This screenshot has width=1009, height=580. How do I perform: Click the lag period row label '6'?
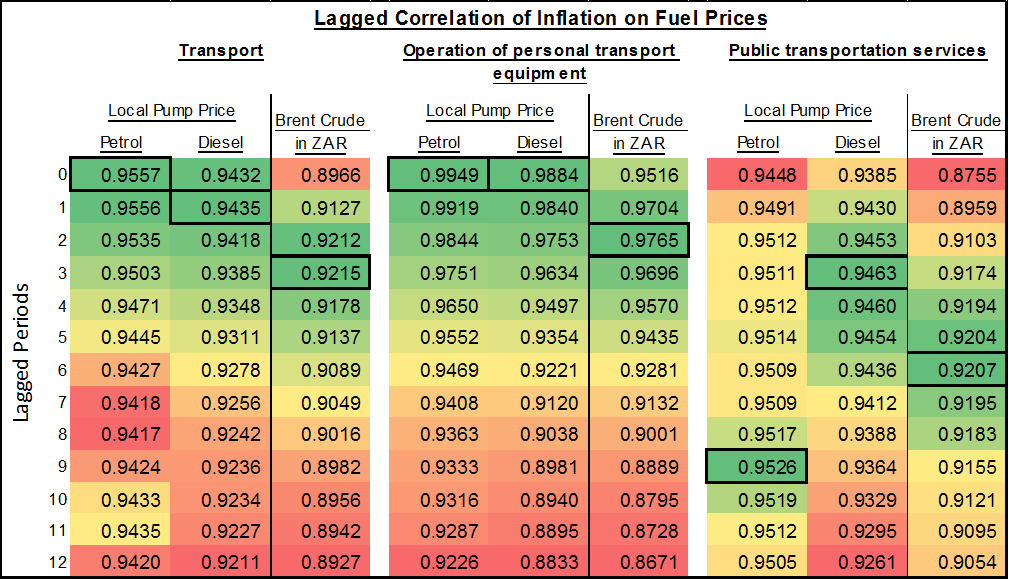click(62, 370)
